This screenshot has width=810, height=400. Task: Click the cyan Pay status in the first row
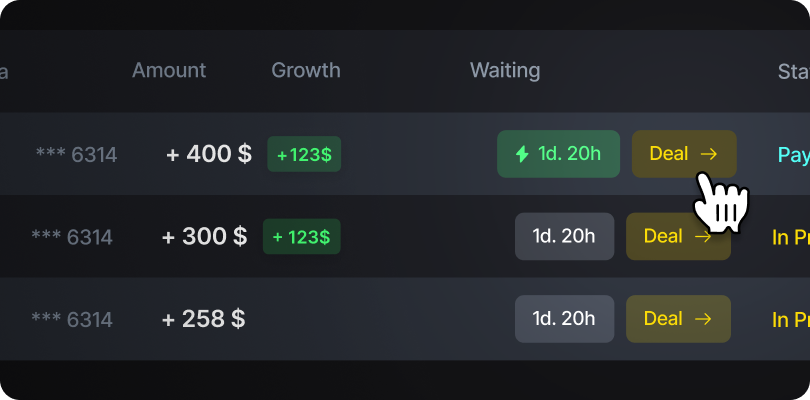click(793, 155)
